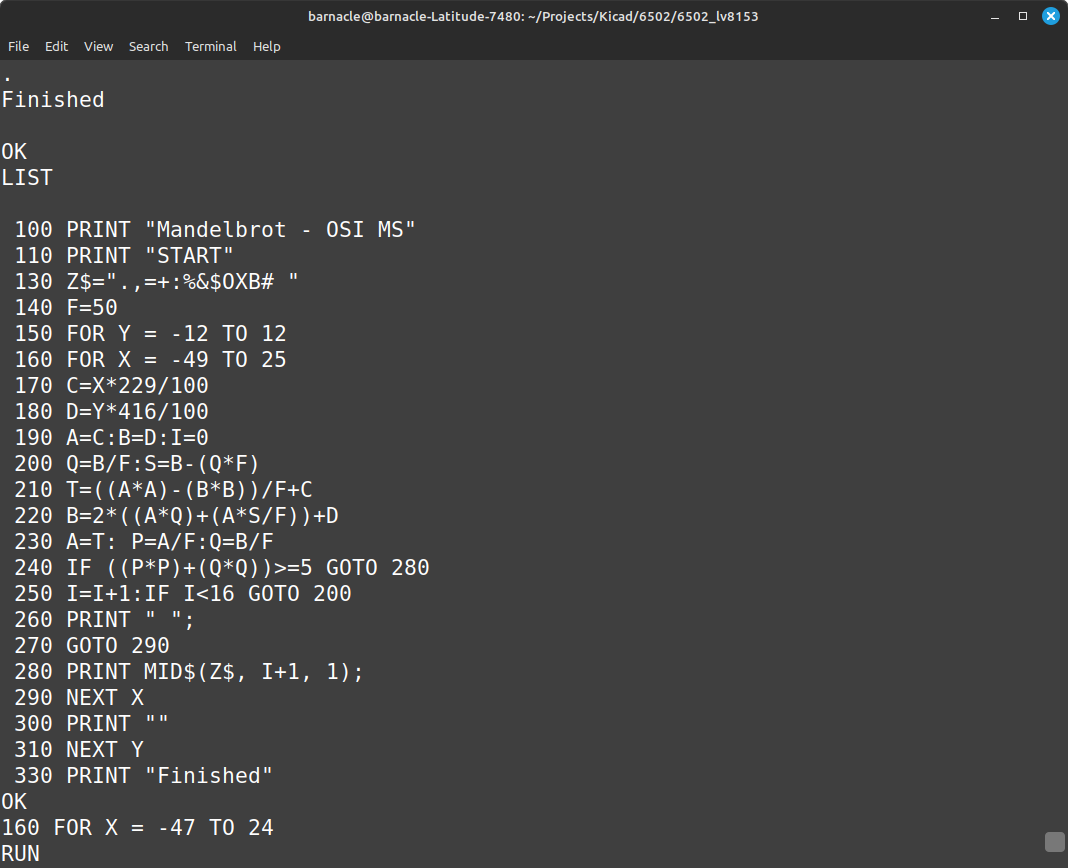Minimize the terminal window

pyautogui.click(x=995, y=16)
